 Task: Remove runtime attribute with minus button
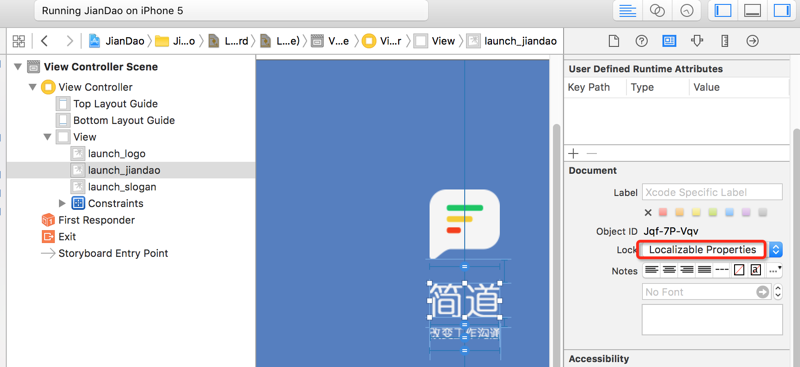click(591, 154)
